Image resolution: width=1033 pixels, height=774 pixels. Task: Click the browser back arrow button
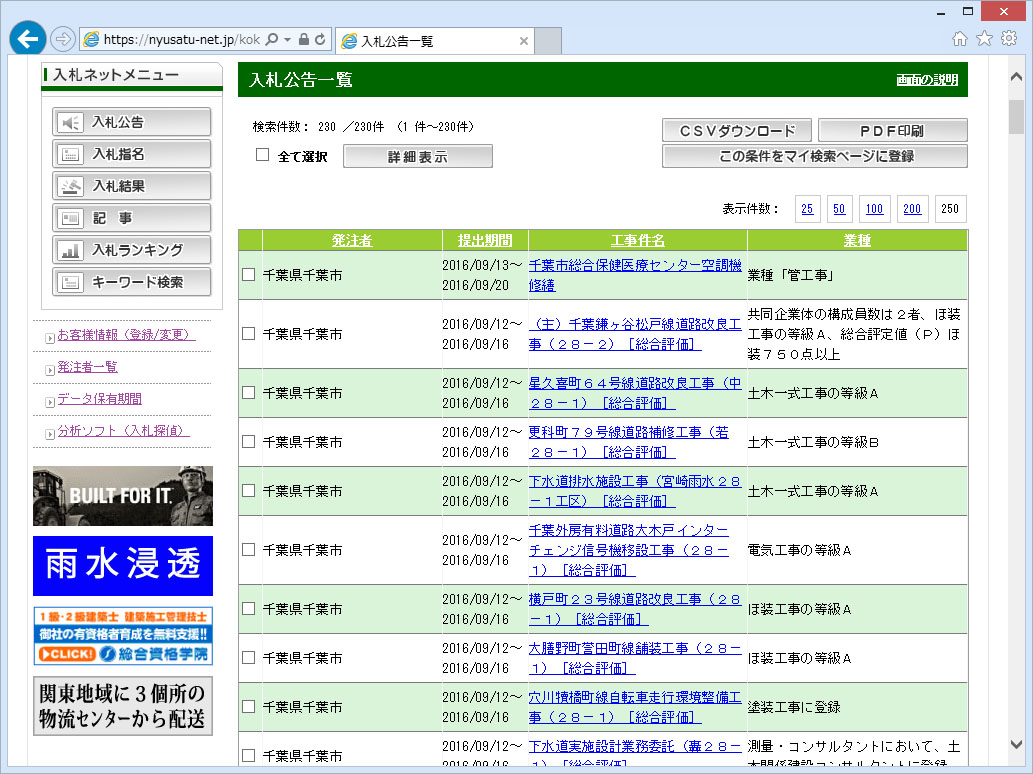pyautogui.click(x=29, y=39)
